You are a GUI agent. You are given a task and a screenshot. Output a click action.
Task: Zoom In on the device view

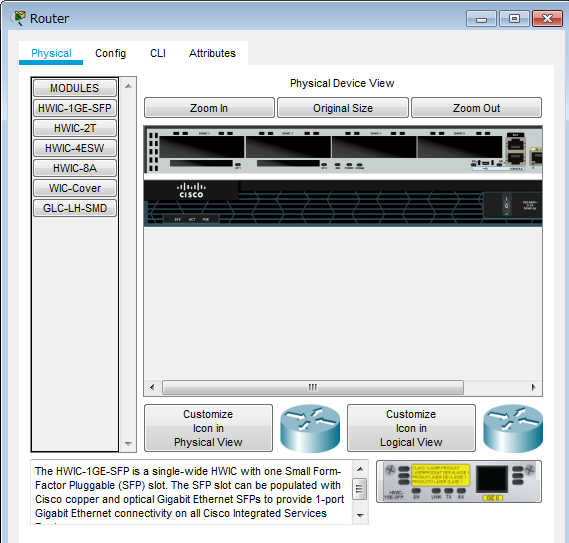coord(209,108)
